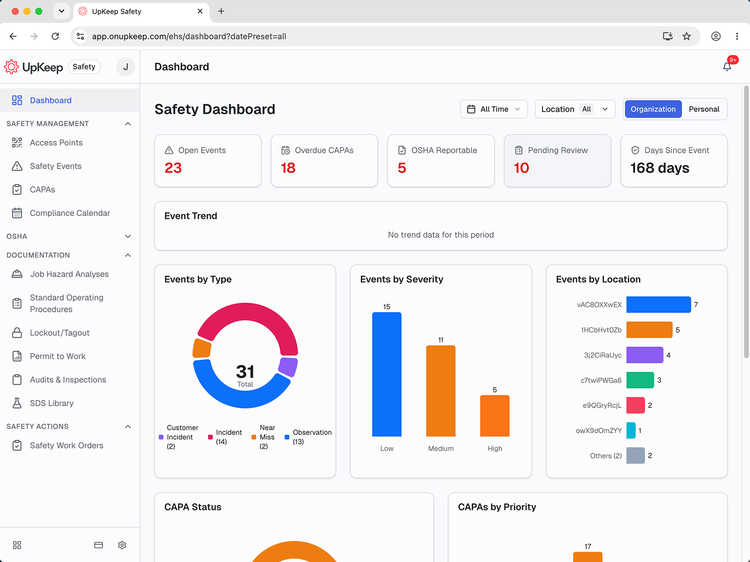Open Safety Events in the sidebar

click(x=70, y=166)
